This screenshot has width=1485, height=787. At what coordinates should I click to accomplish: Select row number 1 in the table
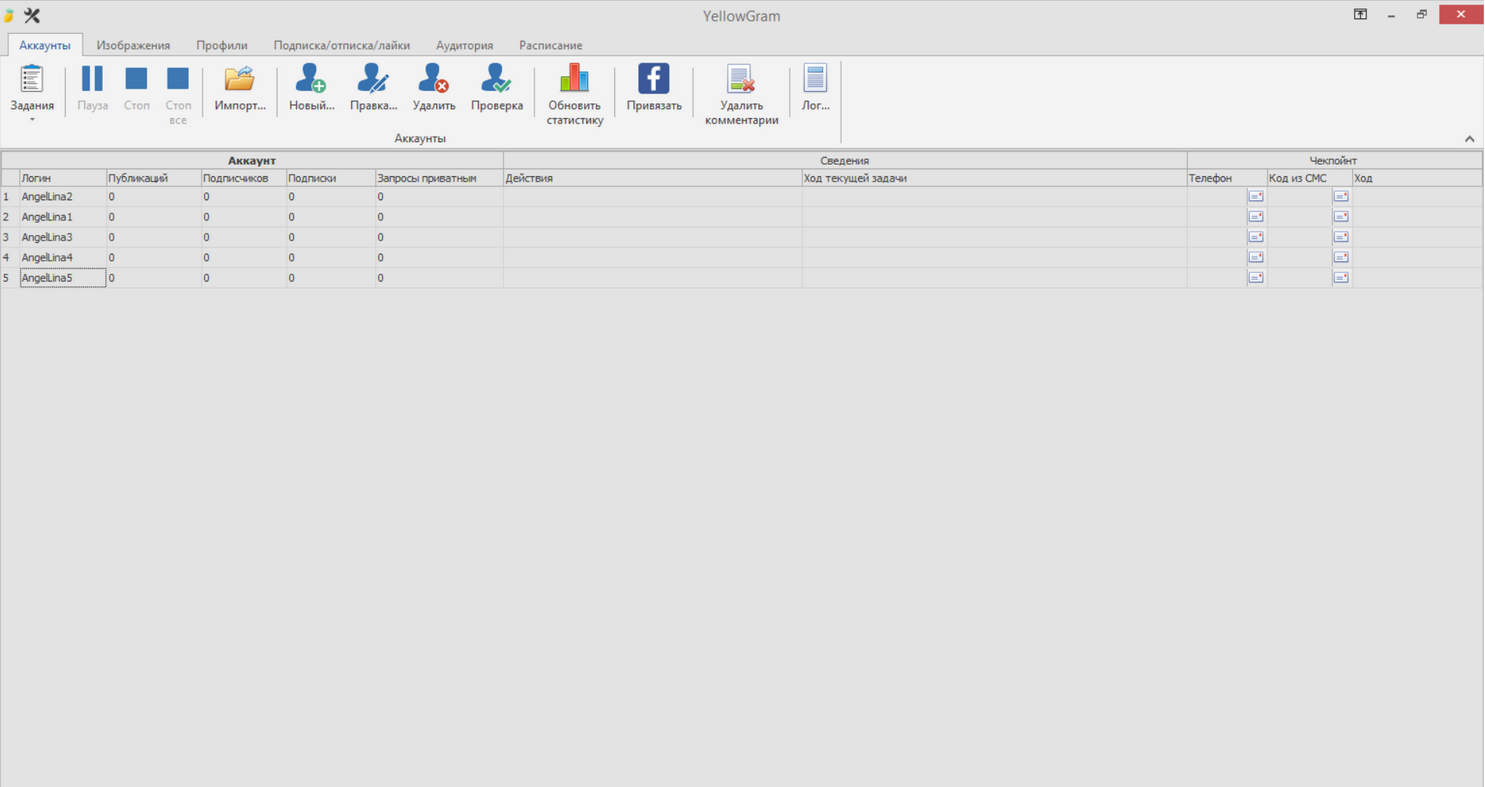9,197
